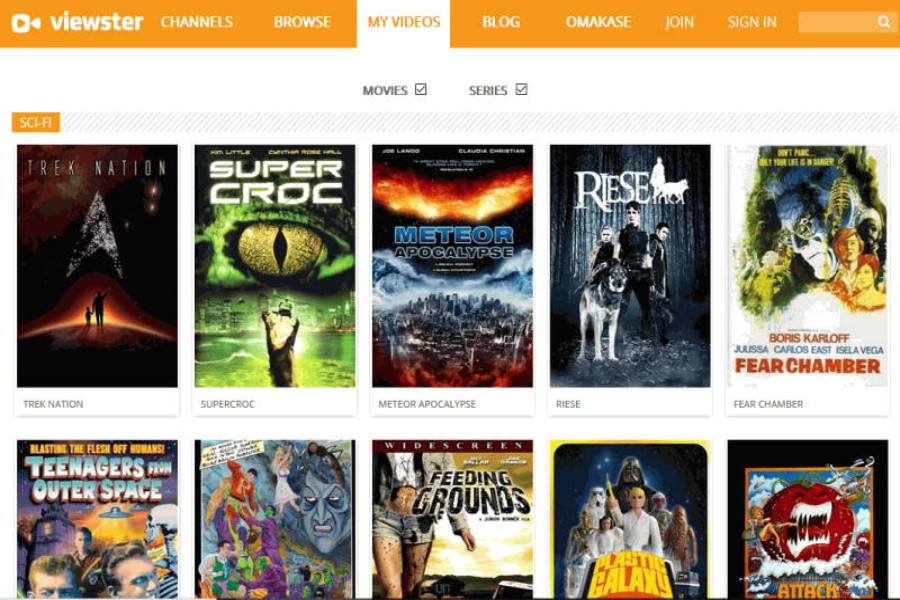900x600 pixels.
Task: Open the Trek Nation poster
Action: pyautogui.click(x=97, y=266)
